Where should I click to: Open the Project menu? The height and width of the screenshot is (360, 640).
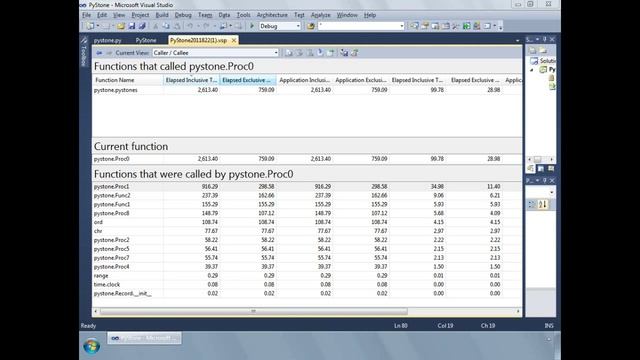[140, 15]
